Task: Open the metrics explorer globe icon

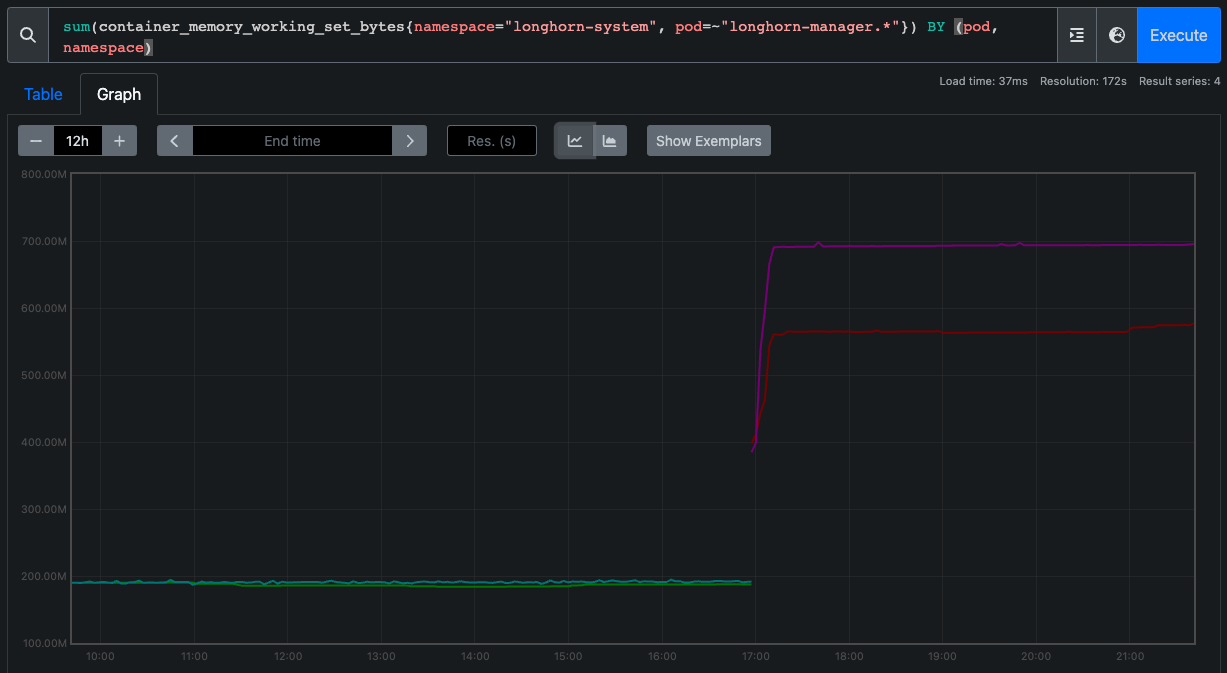Action: click(1116, 35)
